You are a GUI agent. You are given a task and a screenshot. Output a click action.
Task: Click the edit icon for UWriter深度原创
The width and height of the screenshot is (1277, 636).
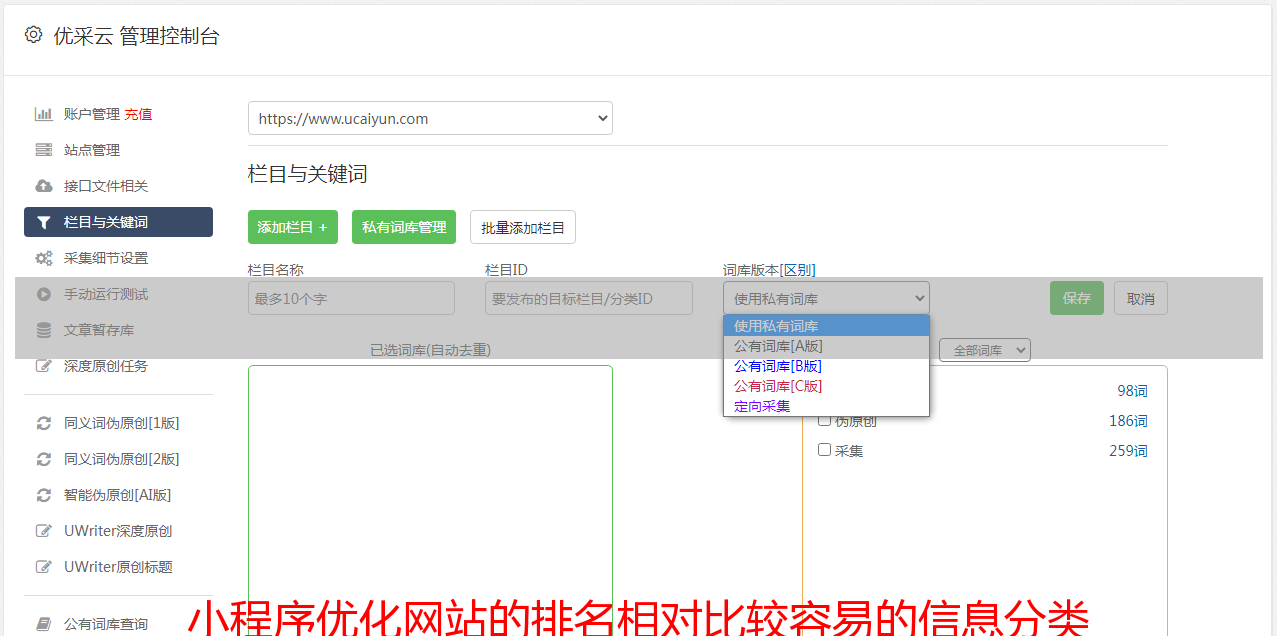point(44,531)
